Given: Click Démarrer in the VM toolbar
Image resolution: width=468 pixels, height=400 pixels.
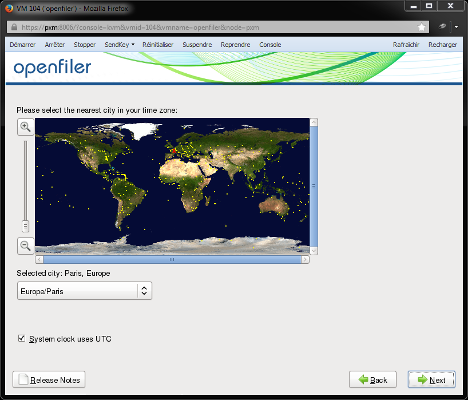Looking at the screenshot, I should point(22,45).
